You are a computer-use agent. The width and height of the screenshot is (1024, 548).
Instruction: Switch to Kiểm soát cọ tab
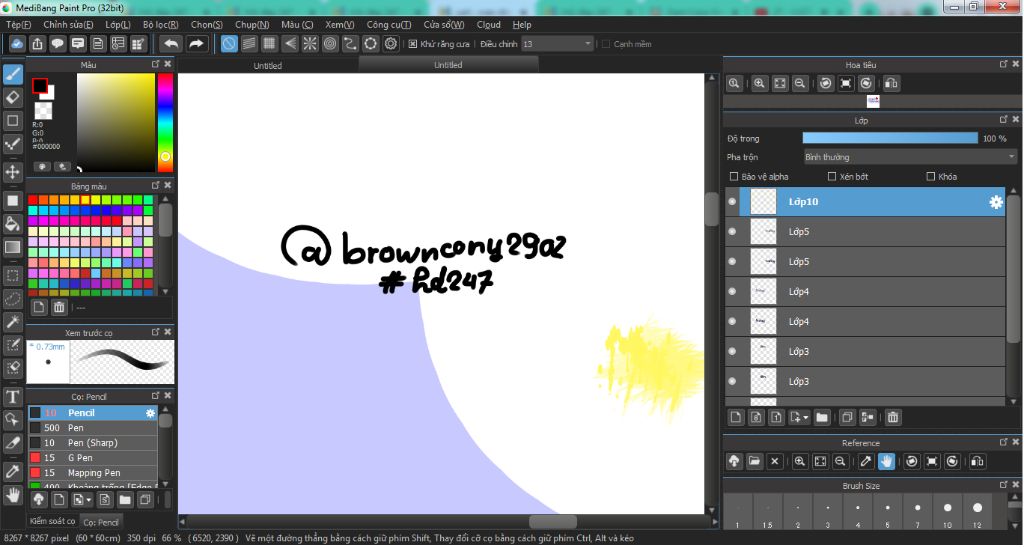pos(52,521)
